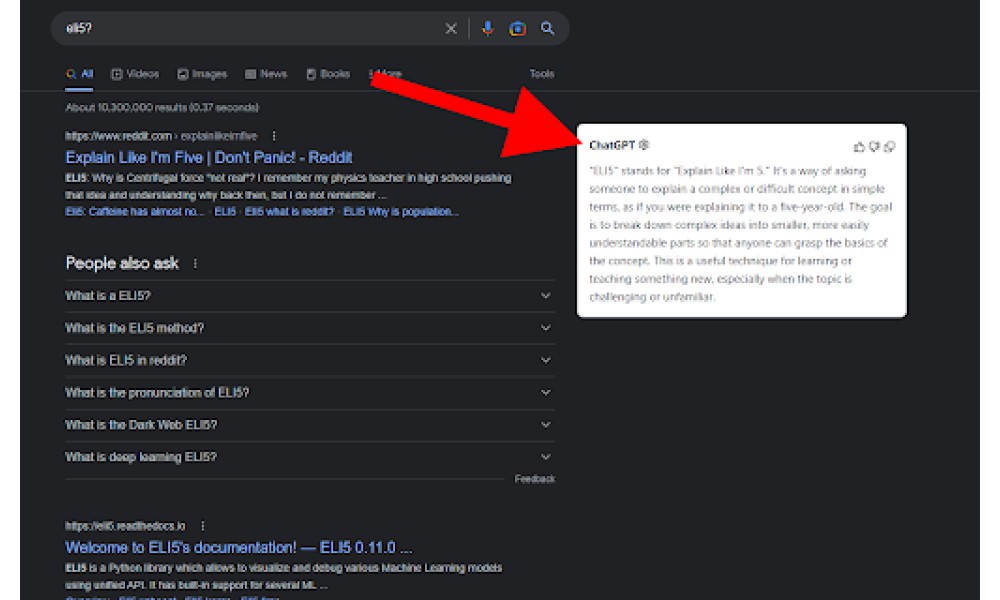Expand 'What is the pronunciation of ELI5?' question
This screenshot has width=1000, height=600.
tap(310, 393)
